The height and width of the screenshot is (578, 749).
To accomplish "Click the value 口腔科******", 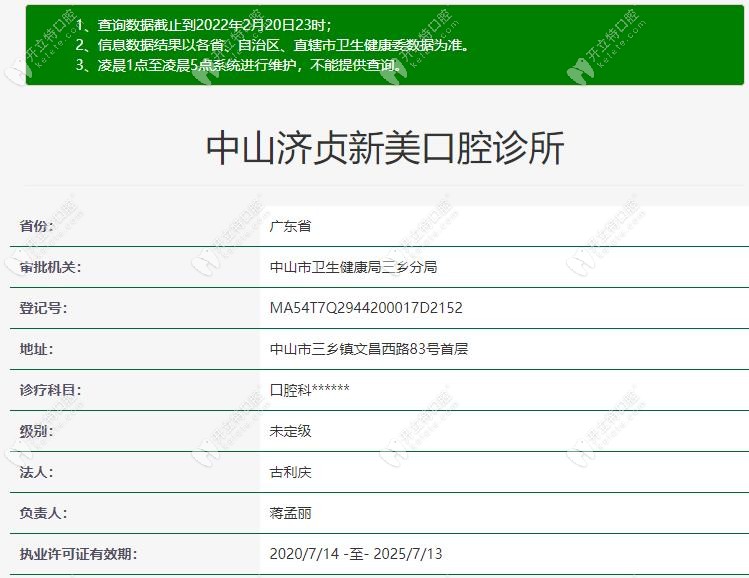I will [310, 390].
